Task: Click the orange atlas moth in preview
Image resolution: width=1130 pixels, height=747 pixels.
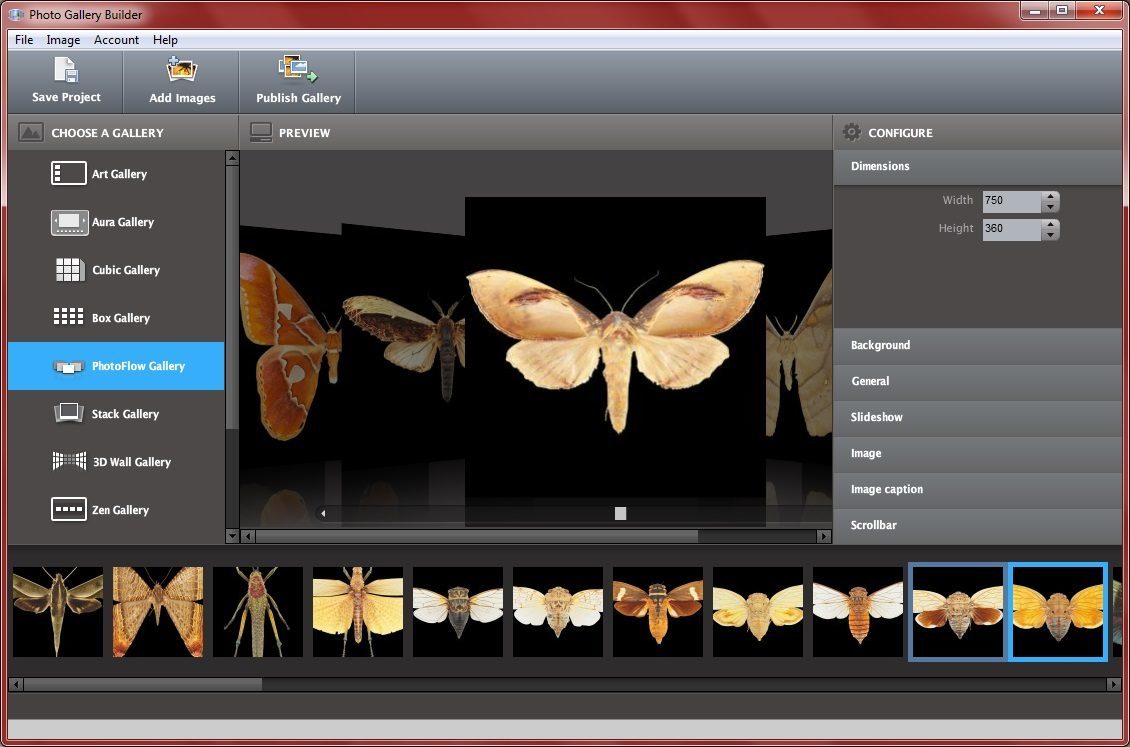Action: [290, 347]
